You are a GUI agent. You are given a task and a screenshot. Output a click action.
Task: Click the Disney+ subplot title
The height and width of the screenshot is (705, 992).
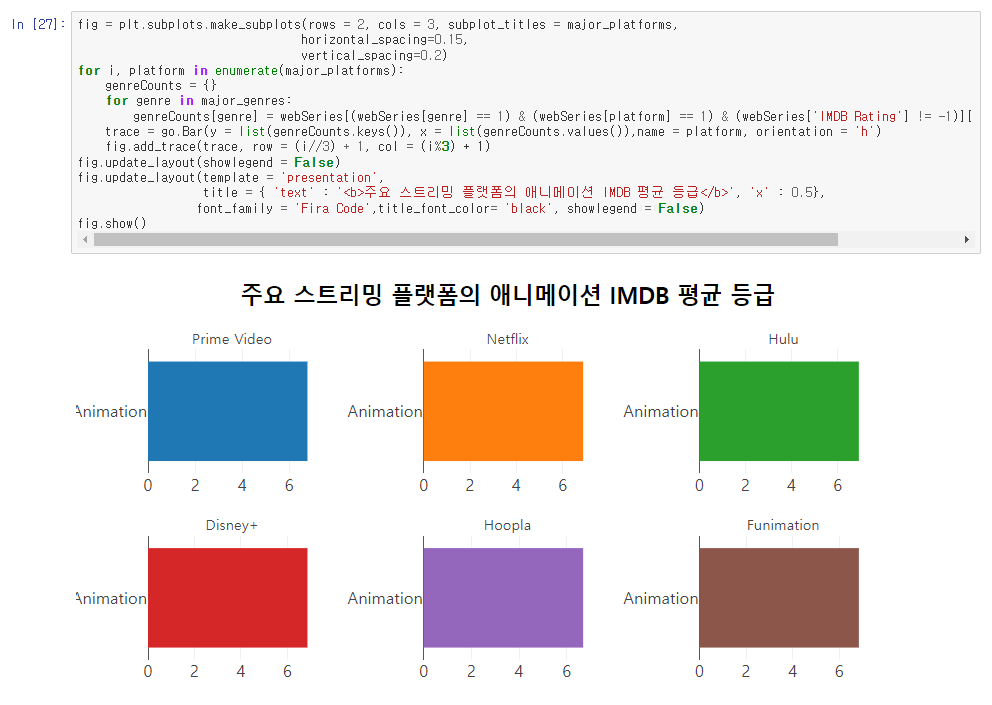coord(232,525)
